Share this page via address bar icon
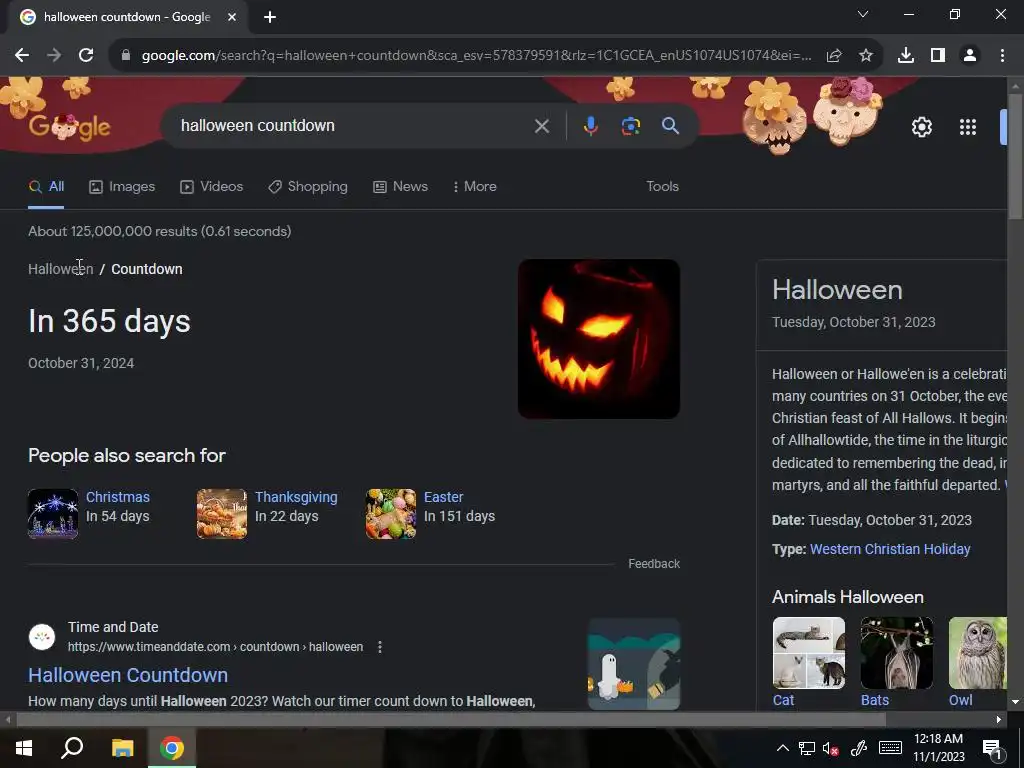 (x=834, y=56)
